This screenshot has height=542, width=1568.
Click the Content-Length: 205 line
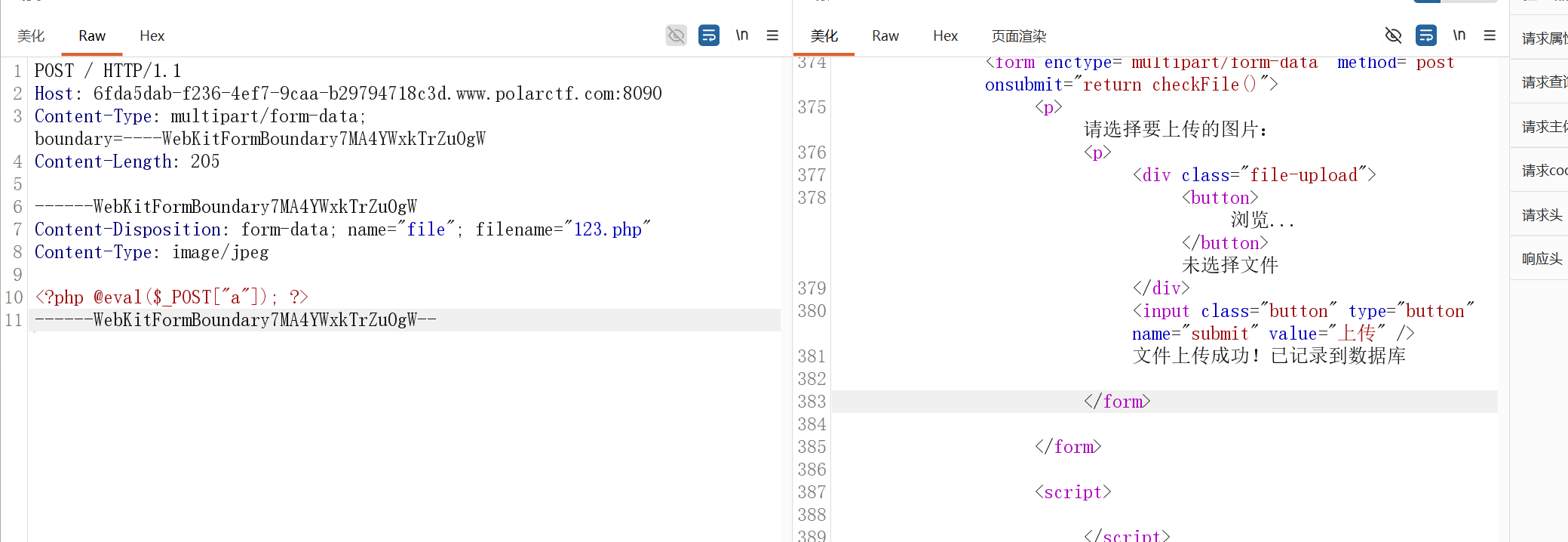127,162
